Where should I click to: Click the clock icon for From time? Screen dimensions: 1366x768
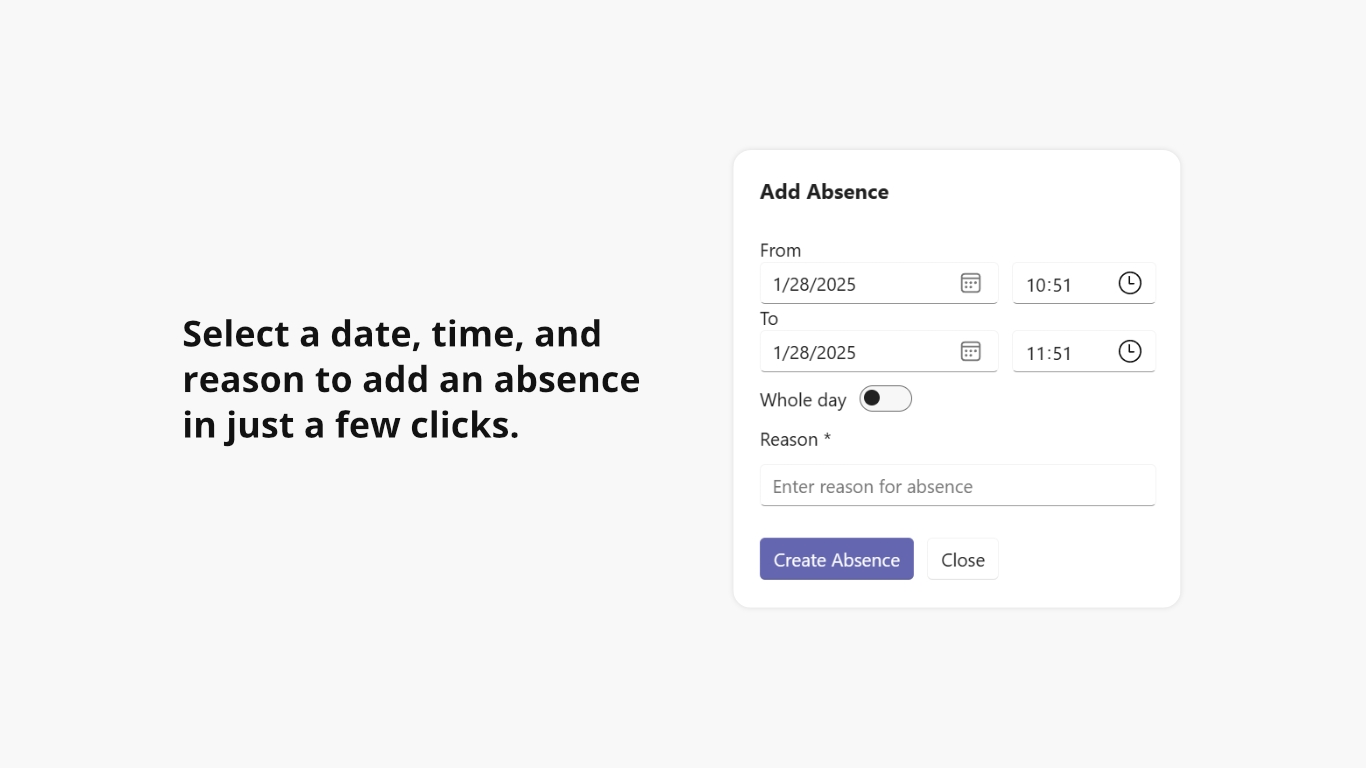click(x=1129, y=283)
